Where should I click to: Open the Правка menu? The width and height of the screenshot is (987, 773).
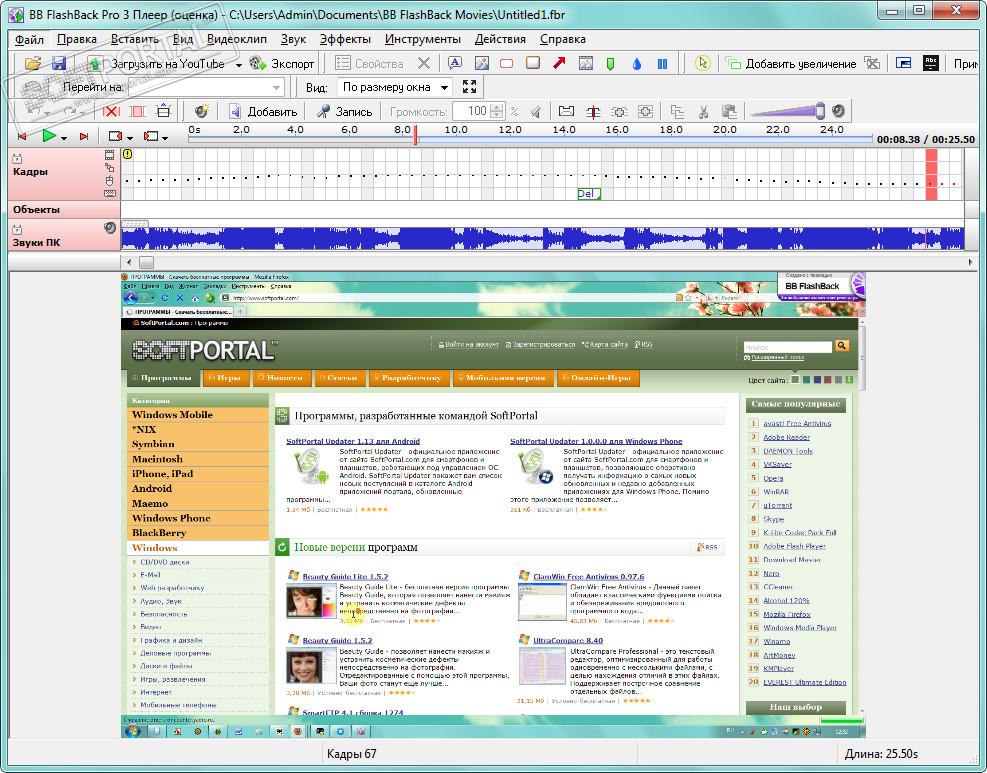(x=77, y=39)
